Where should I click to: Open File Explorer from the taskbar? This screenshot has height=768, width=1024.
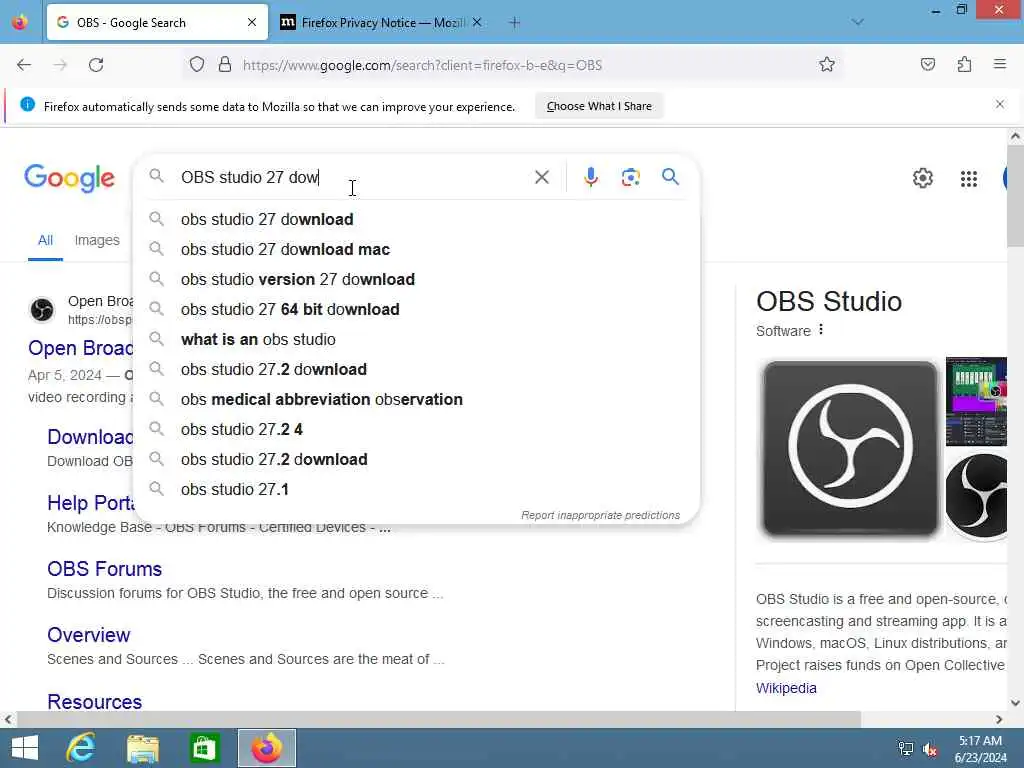coord(143,748)
